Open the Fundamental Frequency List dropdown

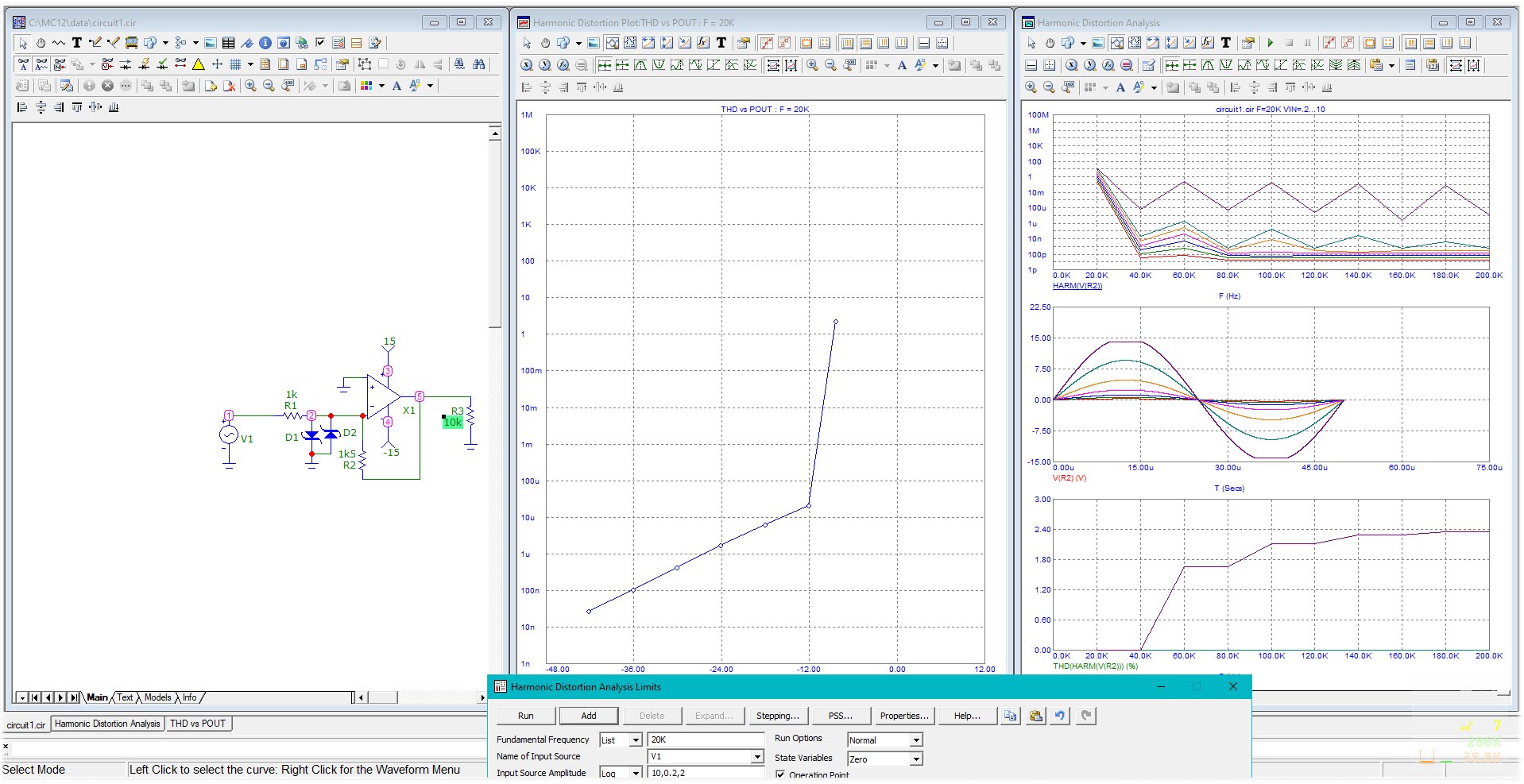click(636, 740)
